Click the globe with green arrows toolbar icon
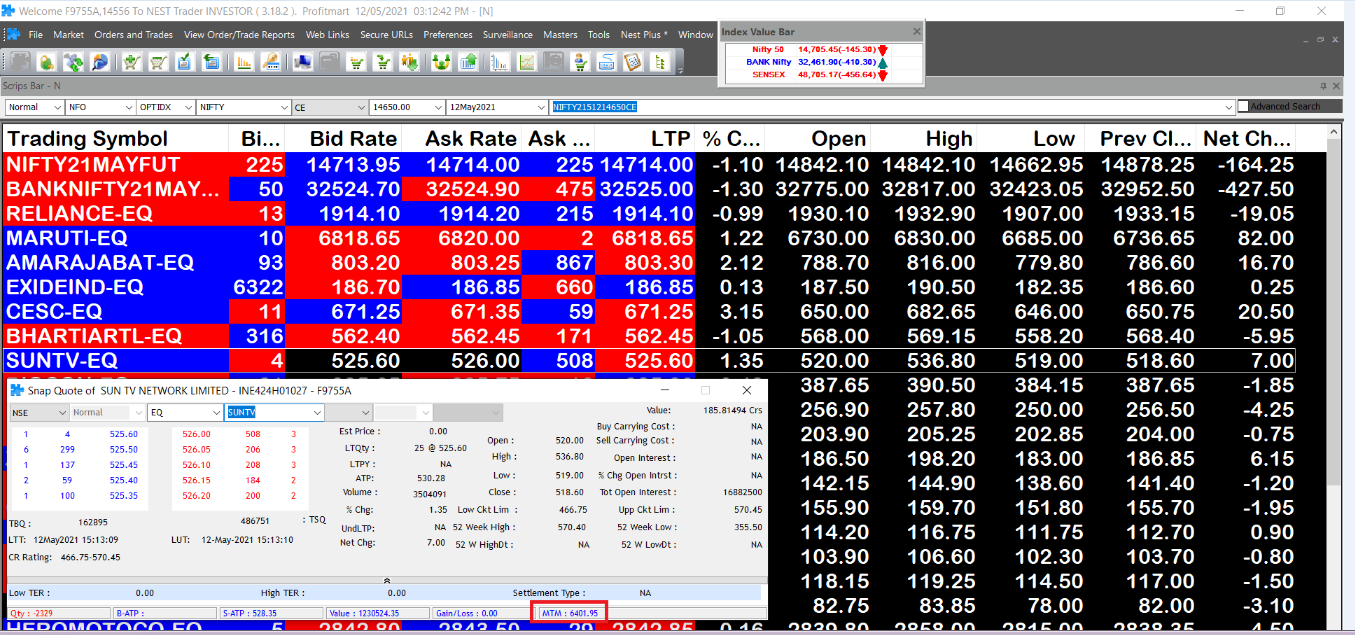Viewport: 1355px width, 635px height. tap(75, 62)
